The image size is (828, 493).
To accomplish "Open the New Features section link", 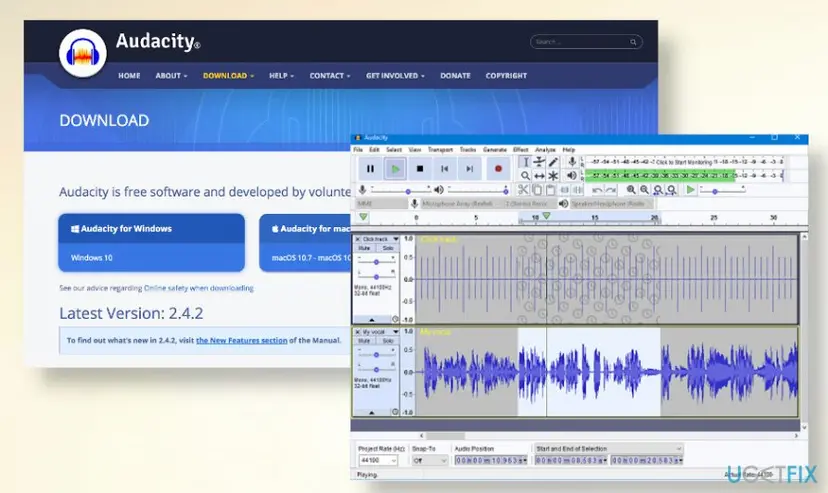I will point(242,340).
